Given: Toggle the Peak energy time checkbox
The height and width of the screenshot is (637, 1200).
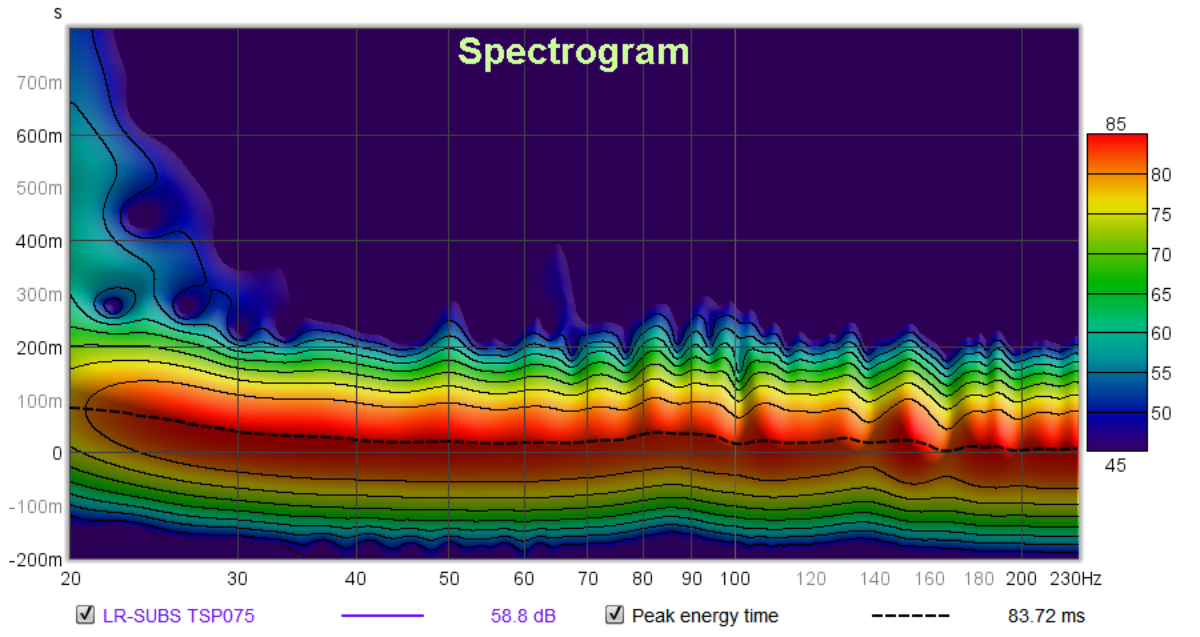Looking at the screenshot, I should pyautogui.click(x=615, y=616).
